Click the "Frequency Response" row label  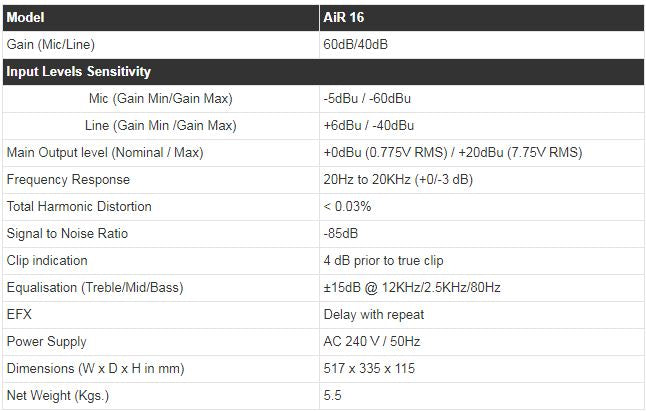(68, 180)
